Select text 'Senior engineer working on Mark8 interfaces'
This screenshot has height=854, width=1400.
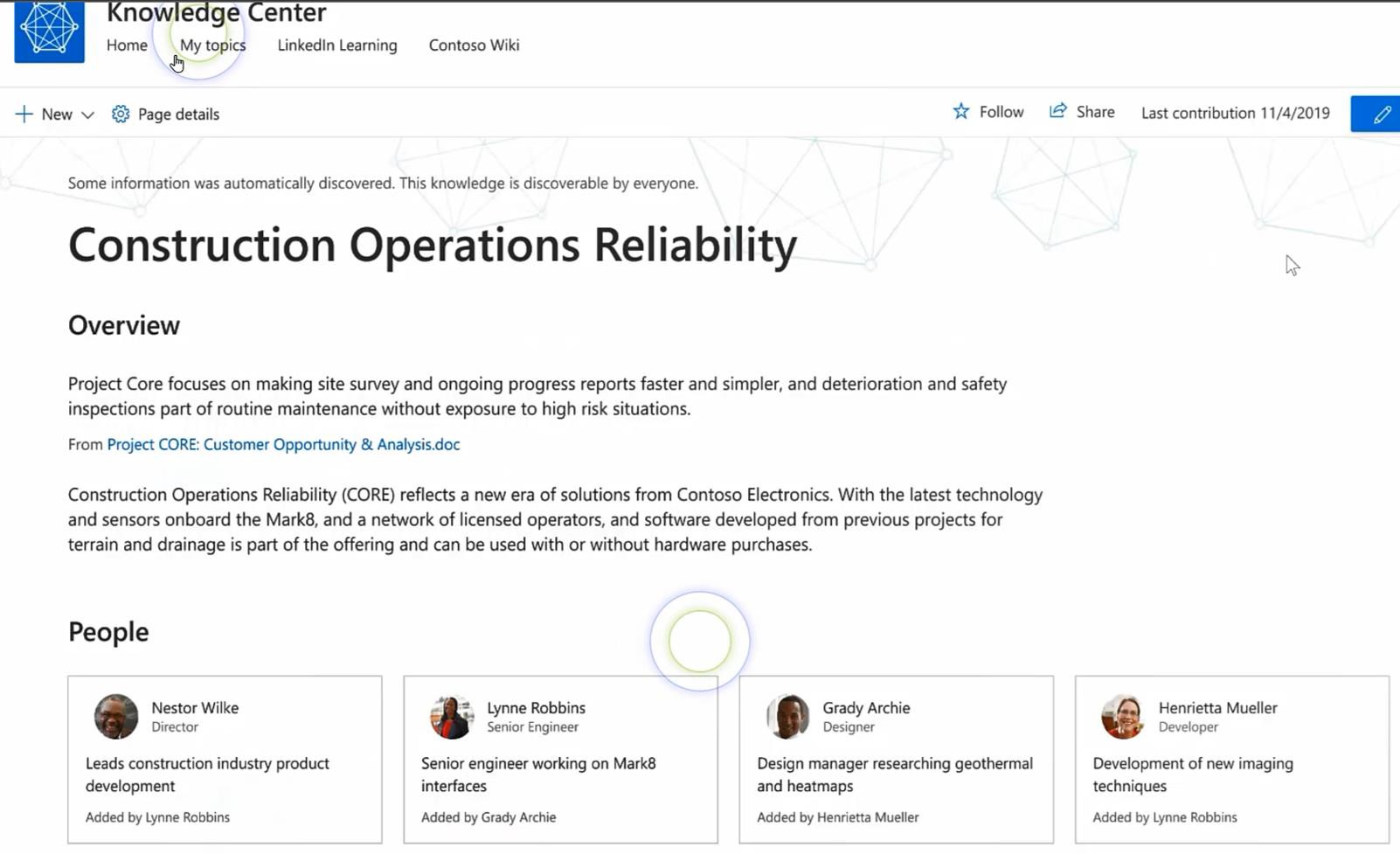pos(538,774)
